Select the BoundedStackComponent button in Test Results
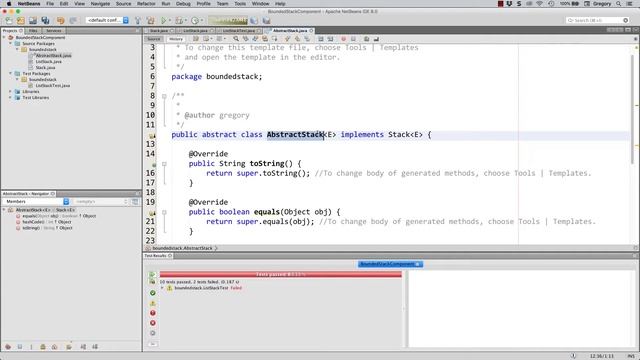Image resolution: width=640 pixels, height=360 pixels. pyautogui.click(x=390, y=264)
